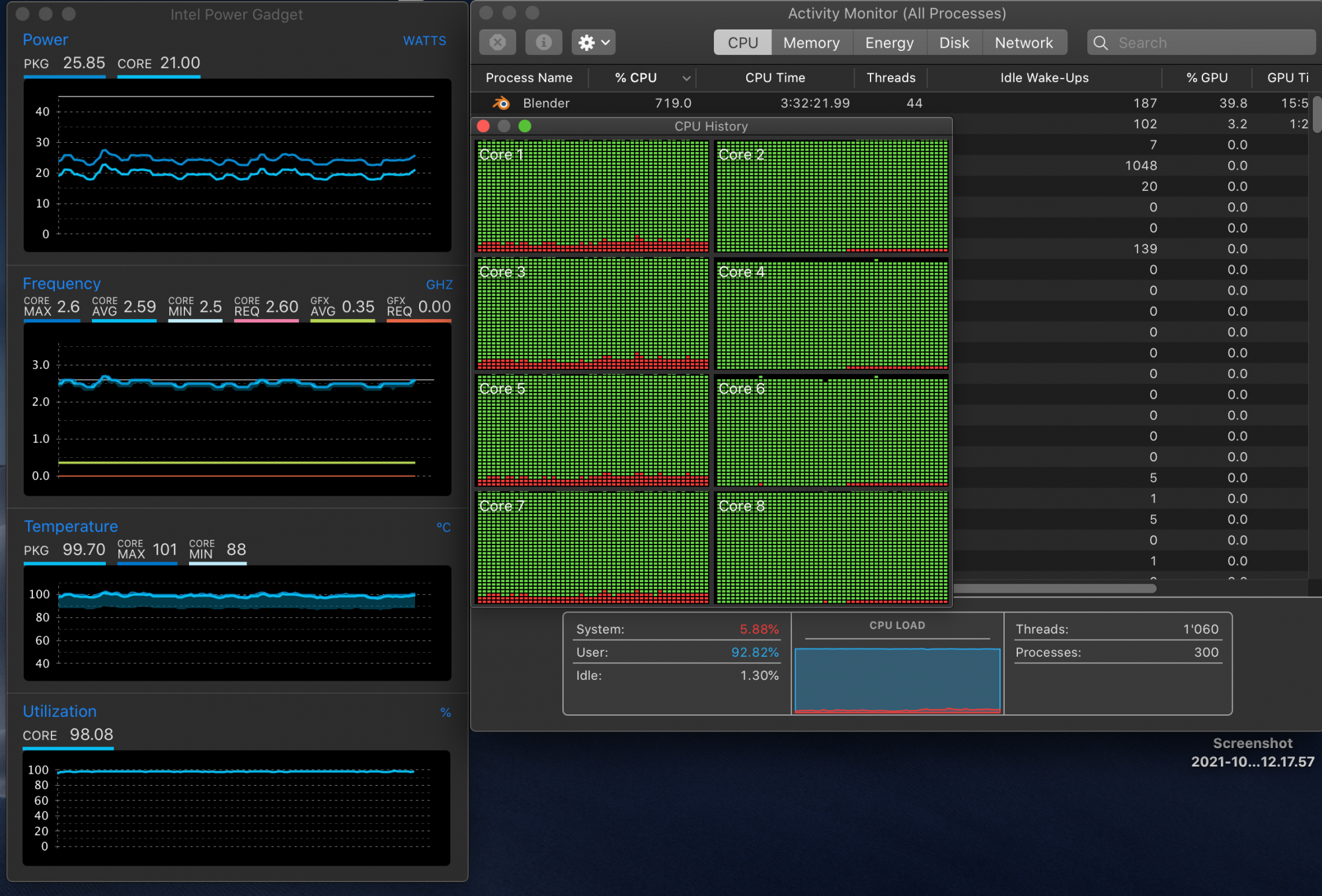This screenshot has width=1322, height=896.
Task: Click the Idle 1.30% value
Action: (759, 676)
